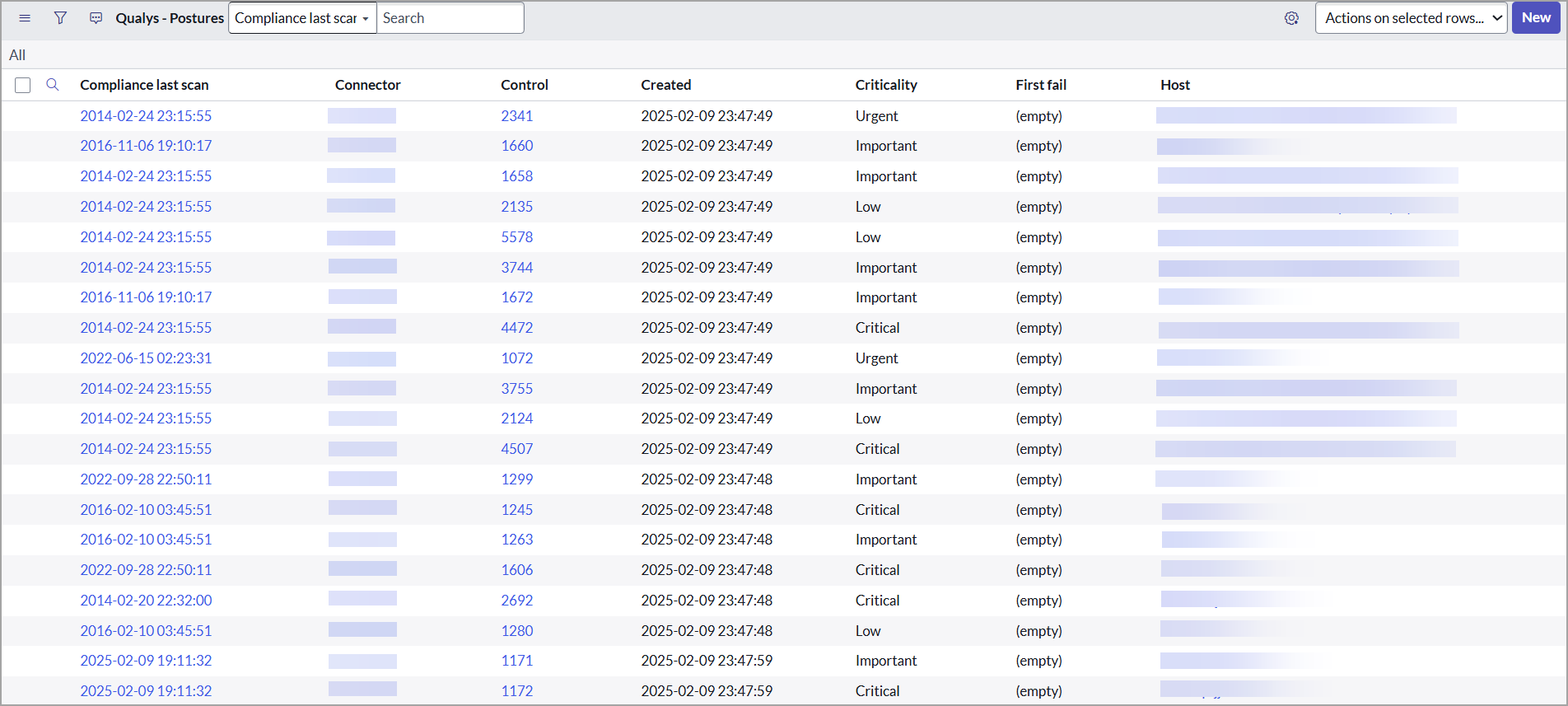Expand Actions on selected rows dropdown
Screen dimensions: 1568x706
click(1412, 18)
